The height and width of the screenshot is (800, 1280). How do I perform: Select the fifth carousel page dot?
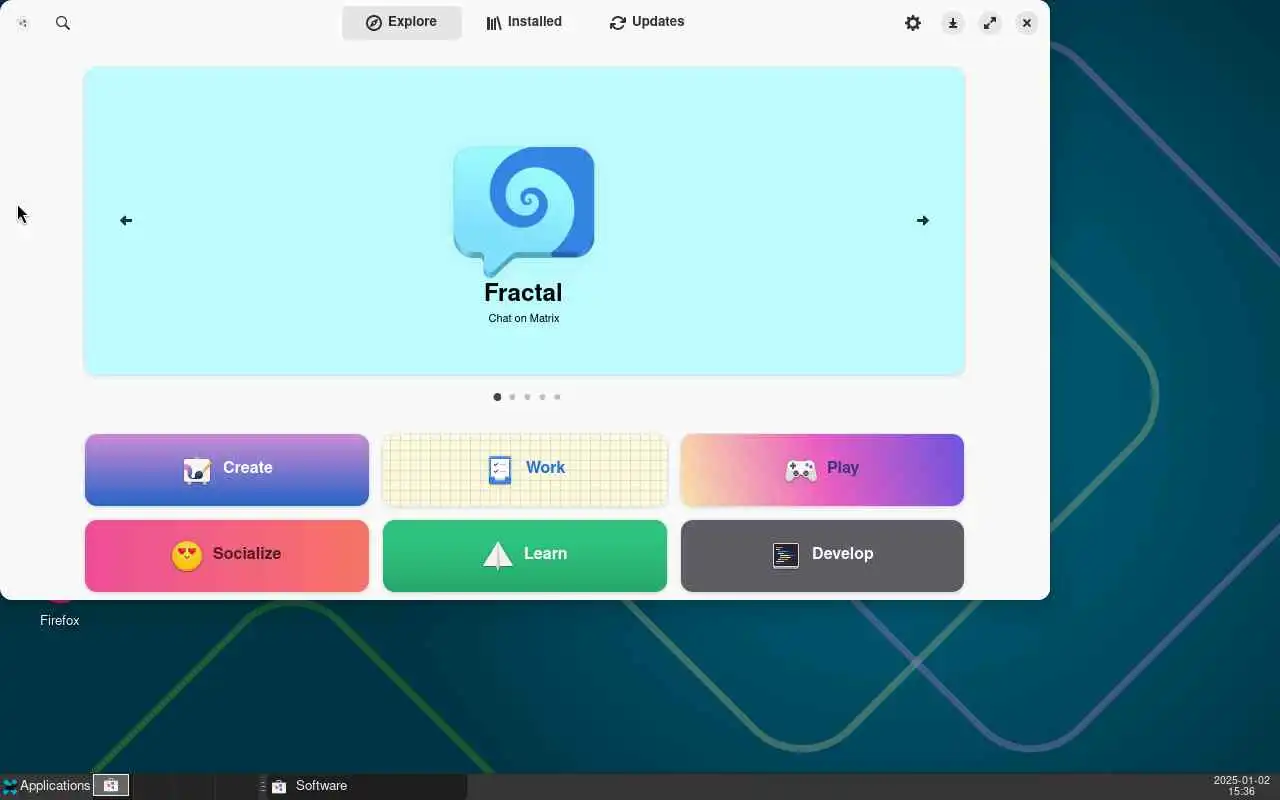(557, 397)
